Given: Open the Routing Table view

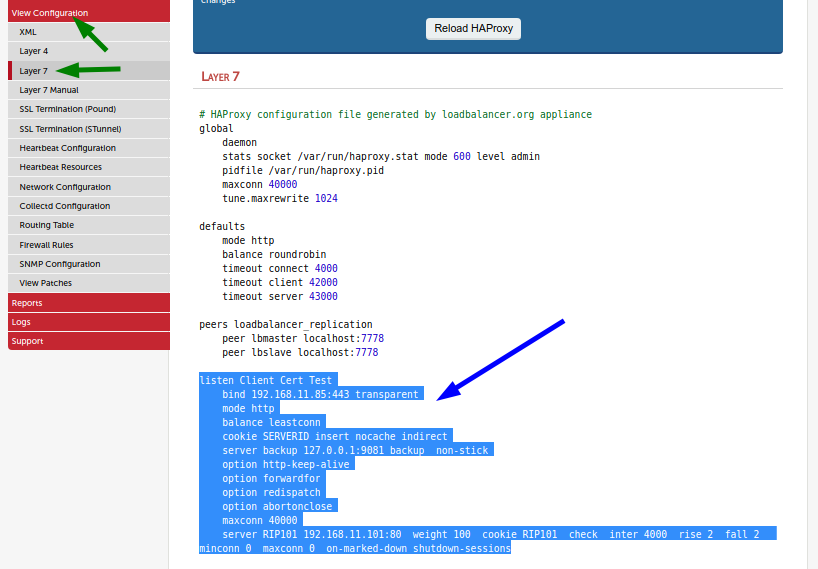Looking at the screenshot, I should tap(89, 225).
